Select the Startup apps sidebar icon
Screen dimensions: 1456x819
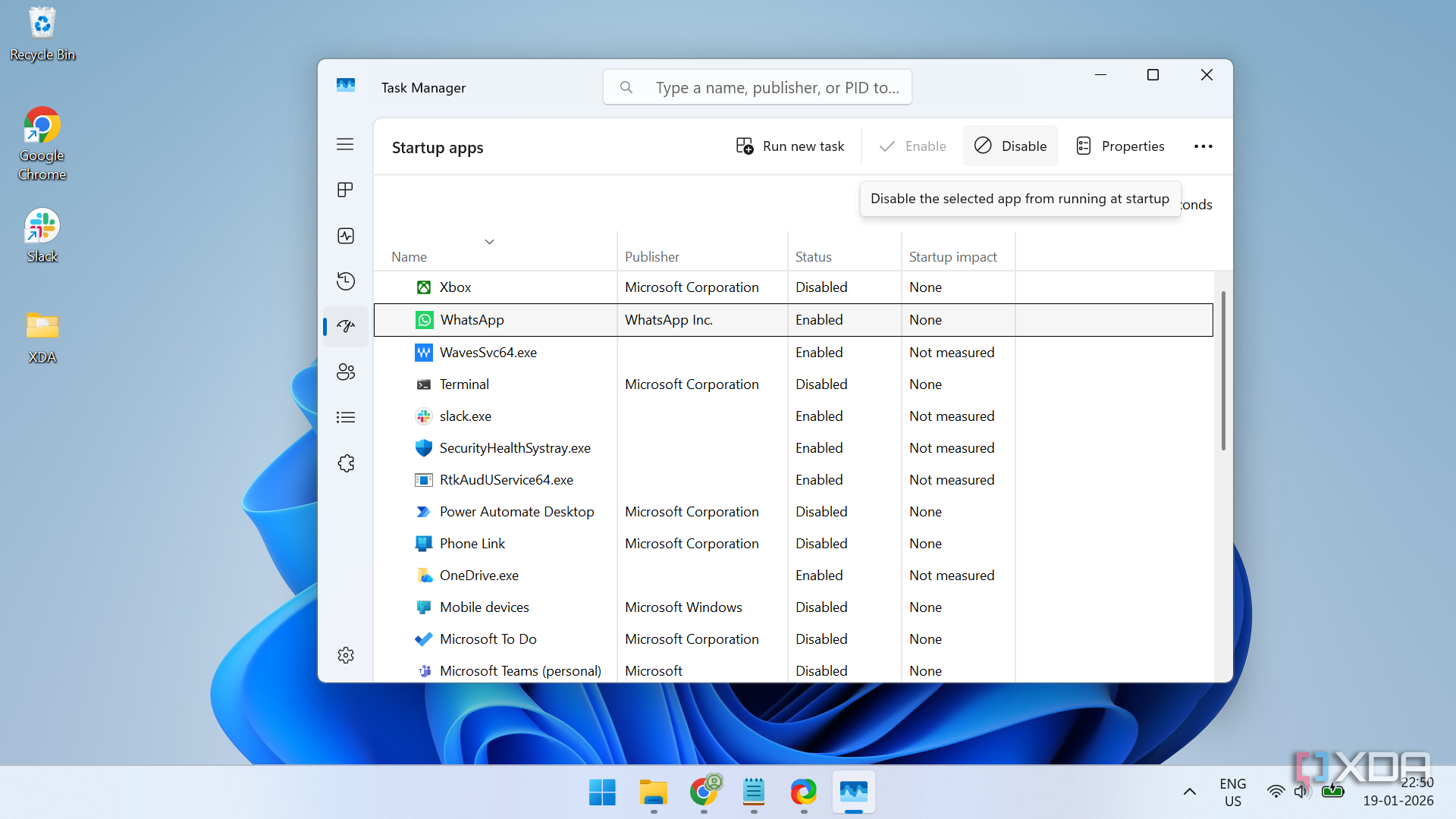[x=345, y=327]
